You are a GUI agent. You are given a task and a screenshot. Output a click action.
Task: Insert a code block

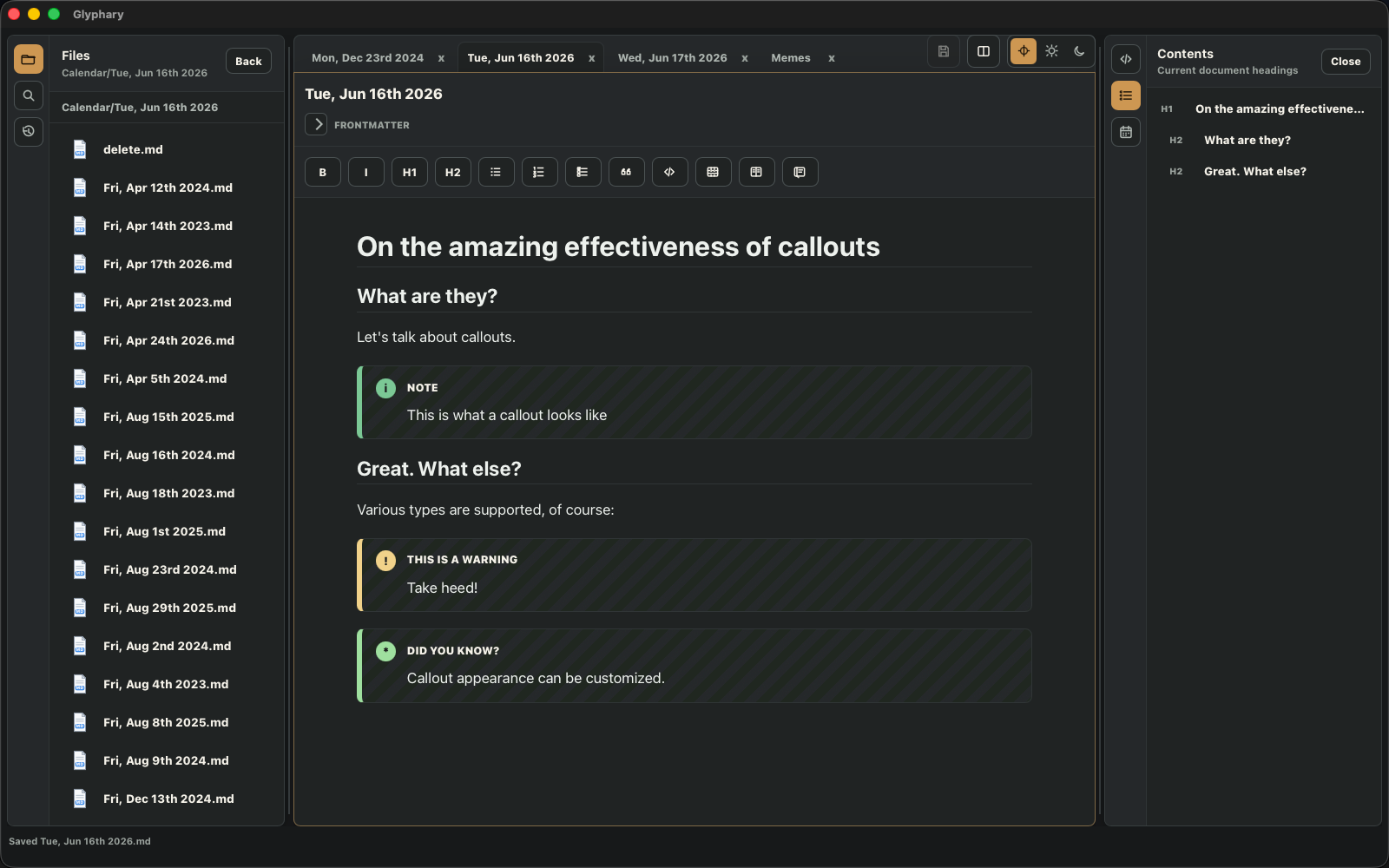tap(670, 172)
